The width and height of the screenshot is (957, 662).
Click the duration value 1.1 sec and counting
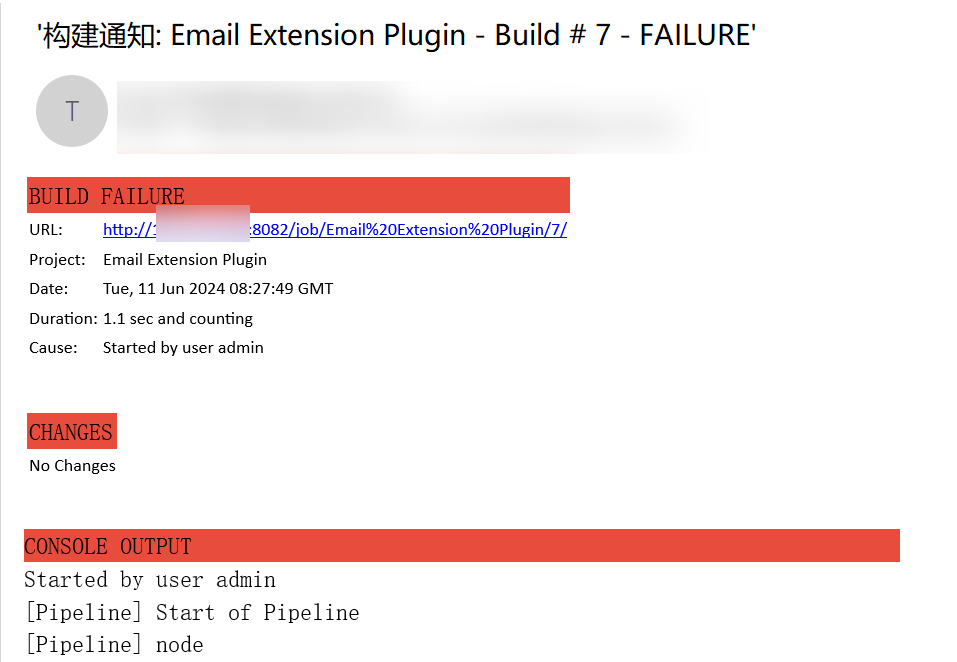tap(178, 319)
